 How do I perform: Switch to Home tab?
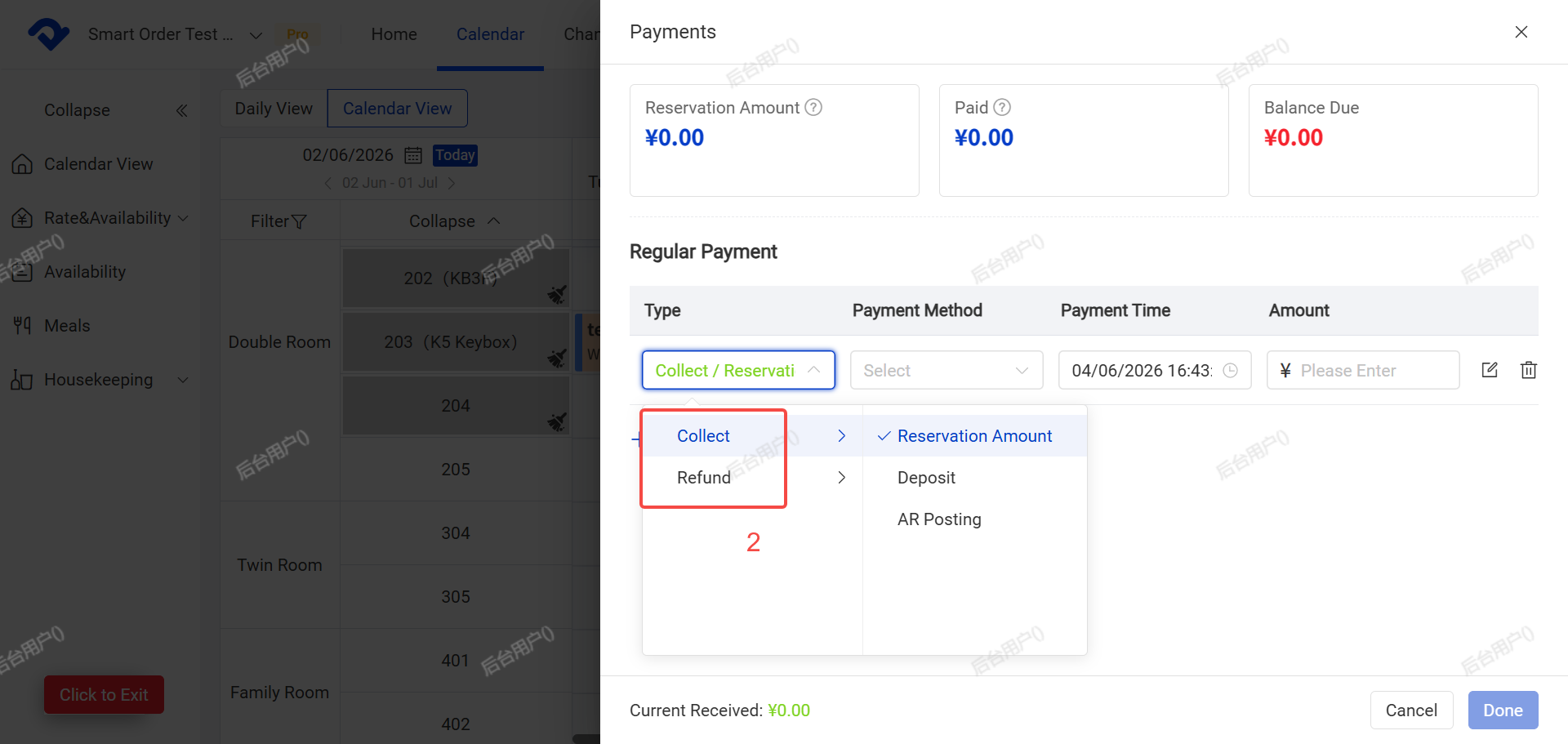pyautogui.click(x=394, y=34)
